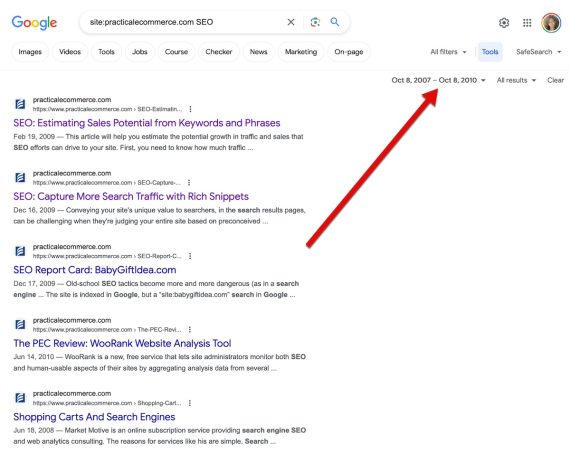Click favicon of the BabyGiftIdea.com result
Viewport: 570px width, 454px height.
coord(20,251)
